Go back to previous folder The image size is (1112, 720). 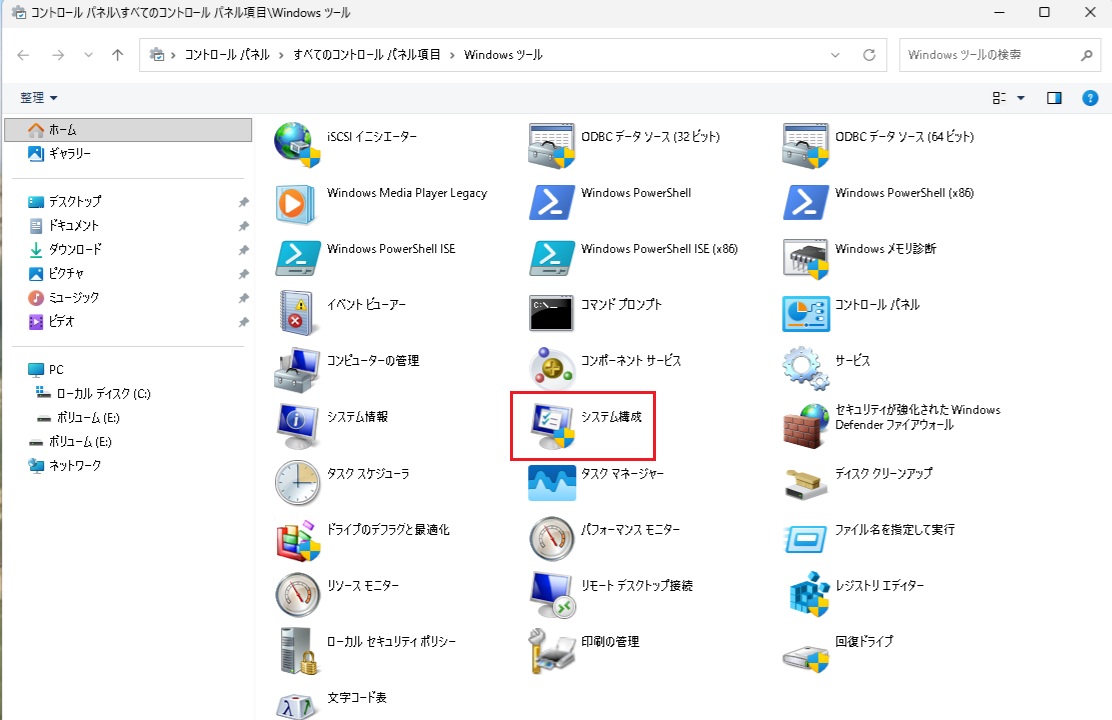(23, 55)
